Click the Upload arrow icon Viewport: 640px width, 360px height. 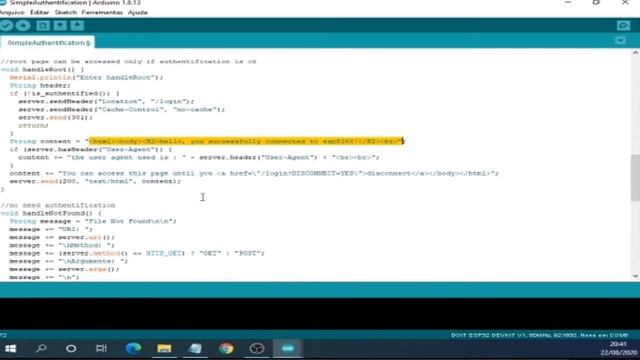(23, 26)
